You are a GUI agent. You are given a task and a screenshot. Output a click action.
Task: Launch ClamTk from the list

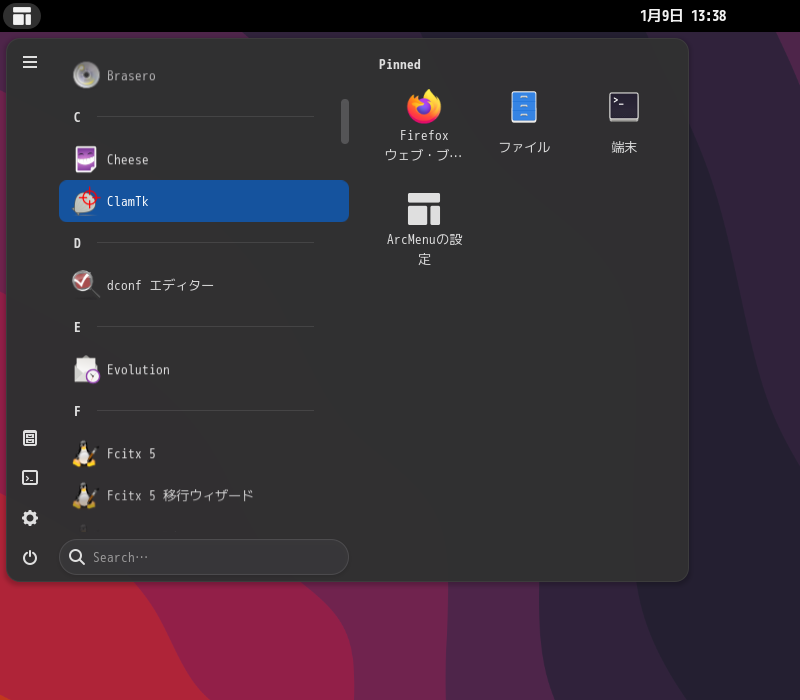(x=204, y=201)
